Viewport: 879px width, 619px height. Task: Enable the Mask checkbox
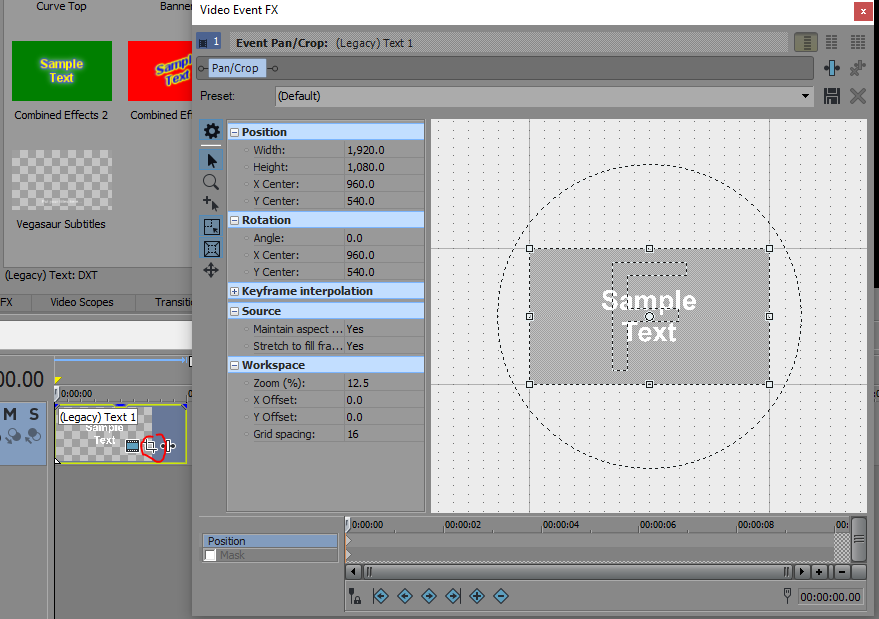[x=210, y=555]
